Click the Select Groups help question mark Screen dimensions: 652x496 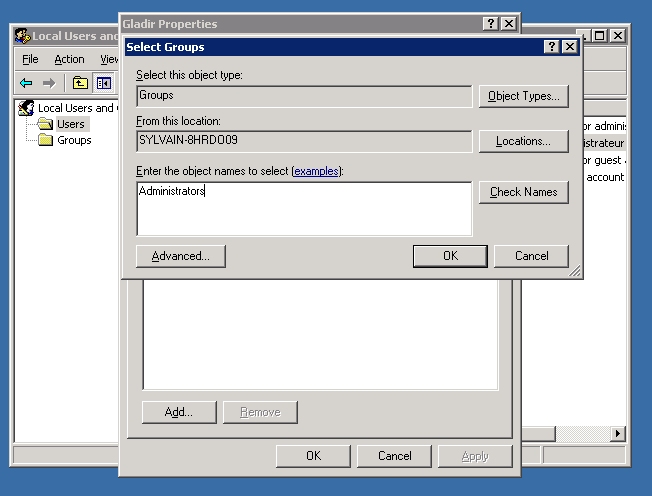point(551,47)
